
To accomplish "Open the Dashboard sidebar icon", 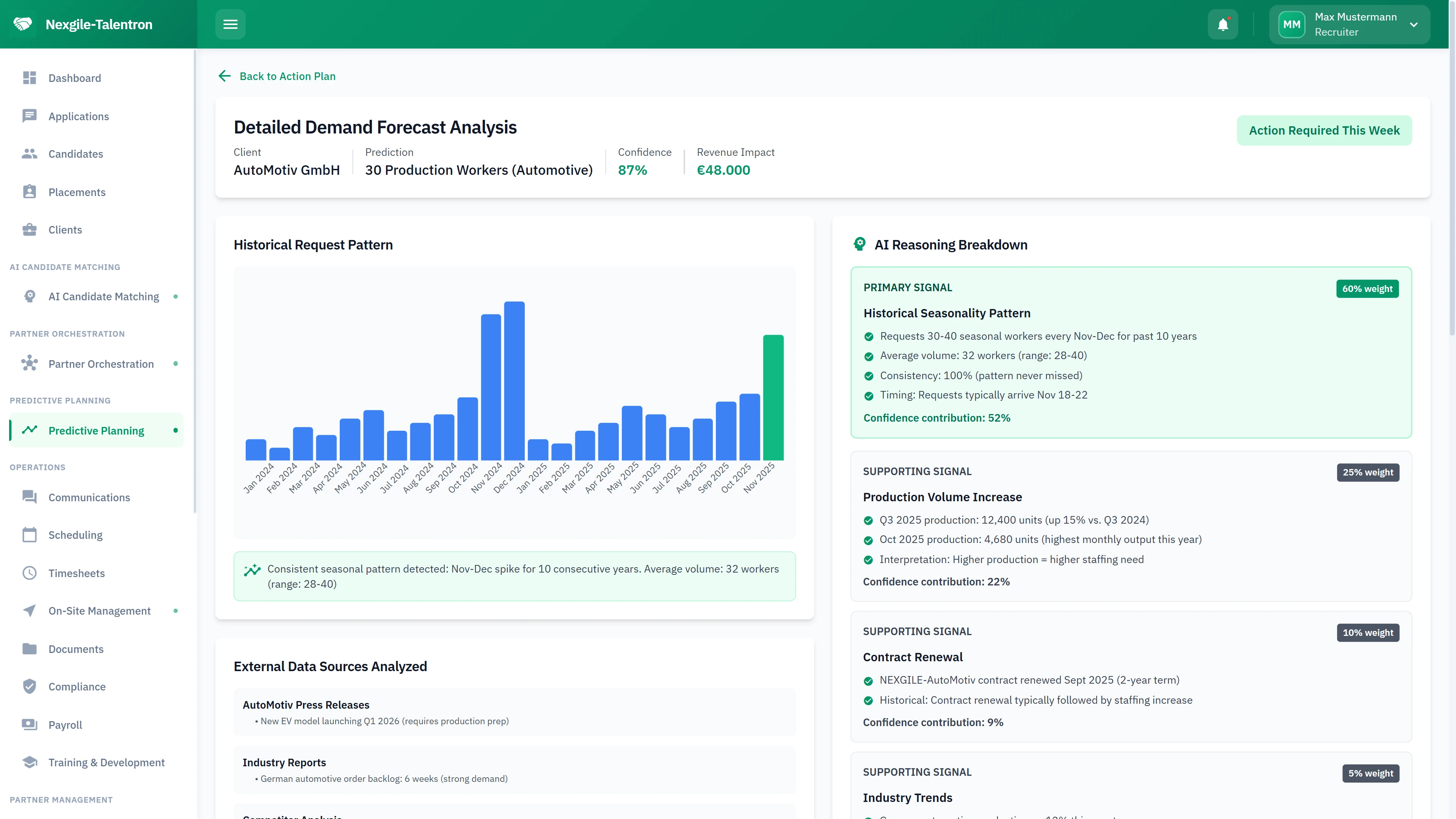I will pos(30,78).
